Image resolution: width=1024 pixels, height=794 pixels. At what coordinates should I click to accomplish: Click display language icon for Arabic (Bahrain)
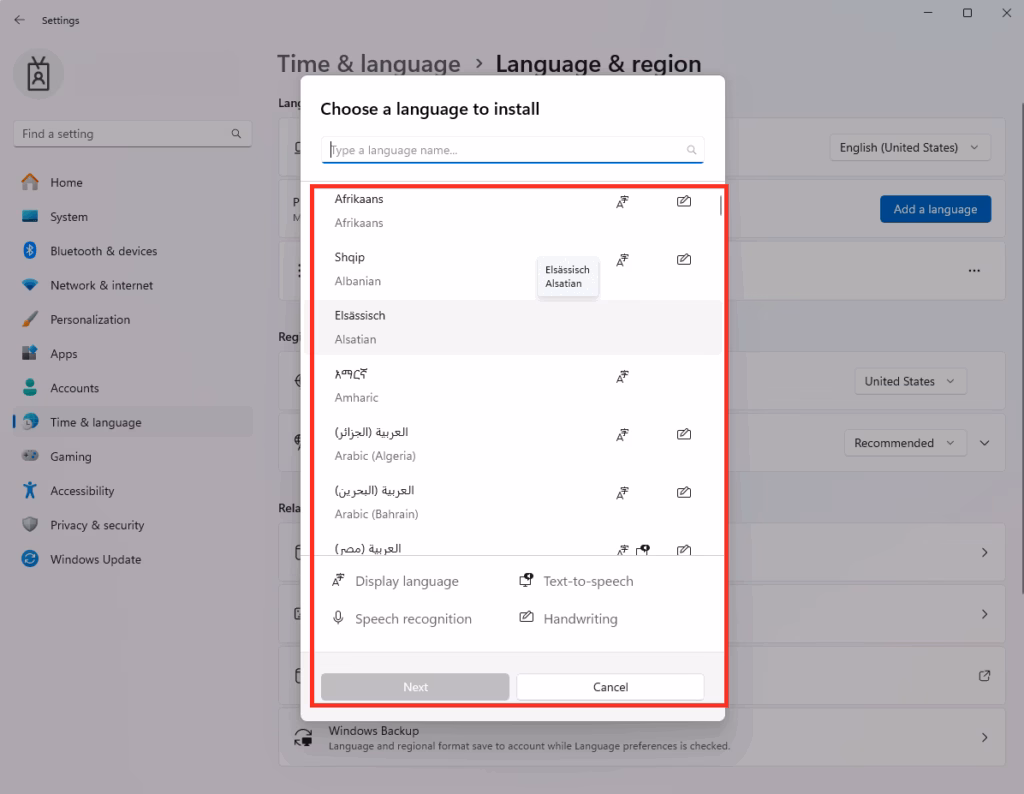click(622, 493)
